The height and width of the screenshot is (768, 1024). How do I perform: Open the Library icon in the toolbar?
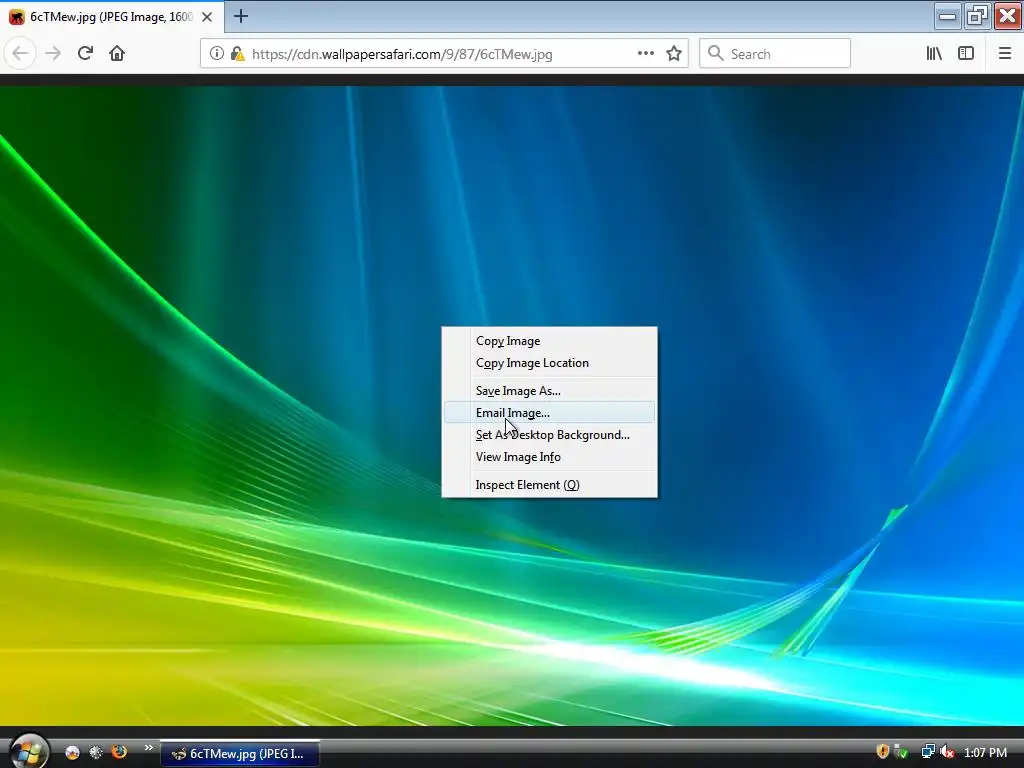tap(934, 54)
